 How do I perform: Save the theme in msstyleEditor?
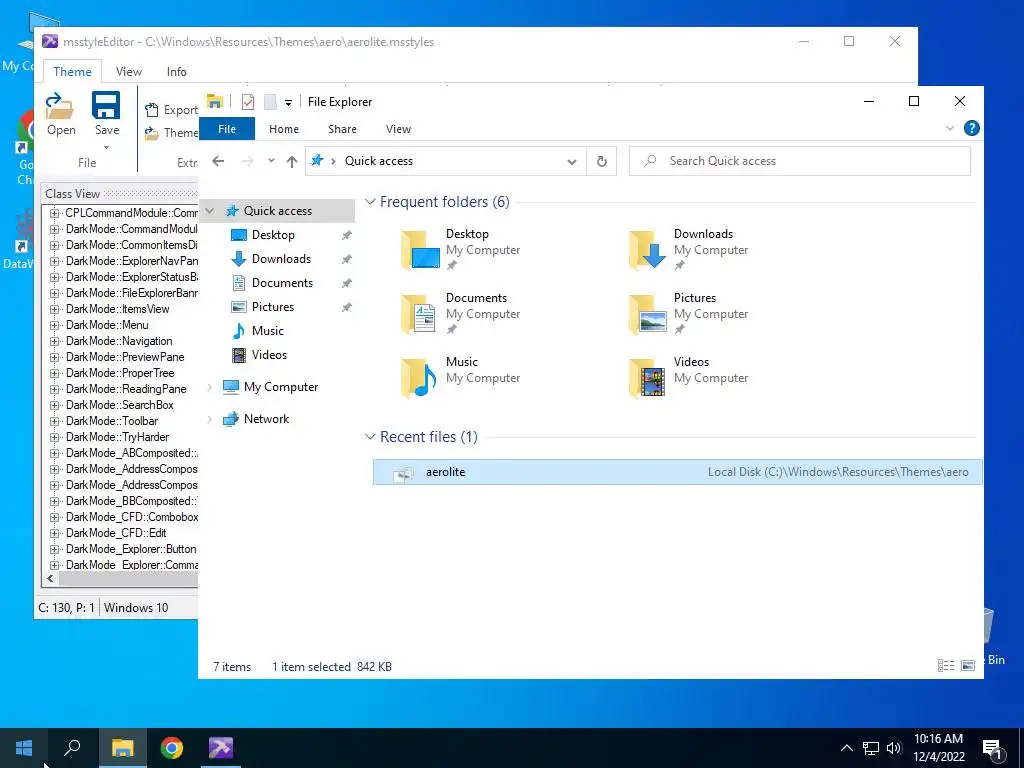tap(106, 113)
